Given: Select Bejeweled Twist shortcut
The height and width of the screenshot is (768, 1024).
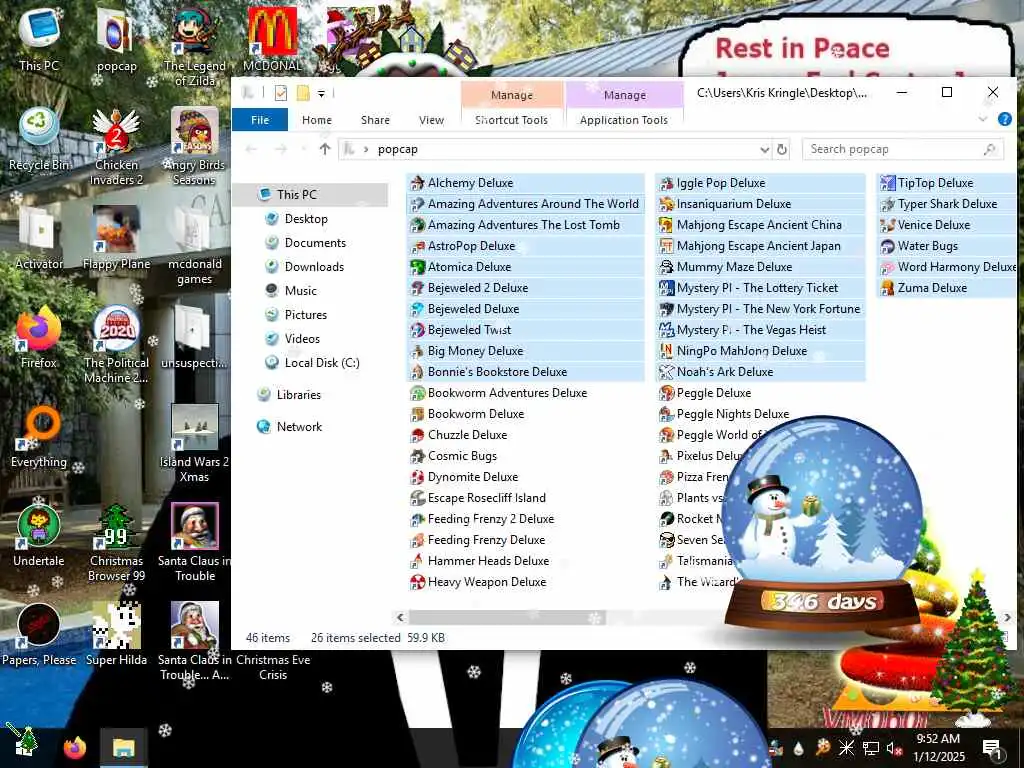Looking at the screenshot, I should 460,330.
